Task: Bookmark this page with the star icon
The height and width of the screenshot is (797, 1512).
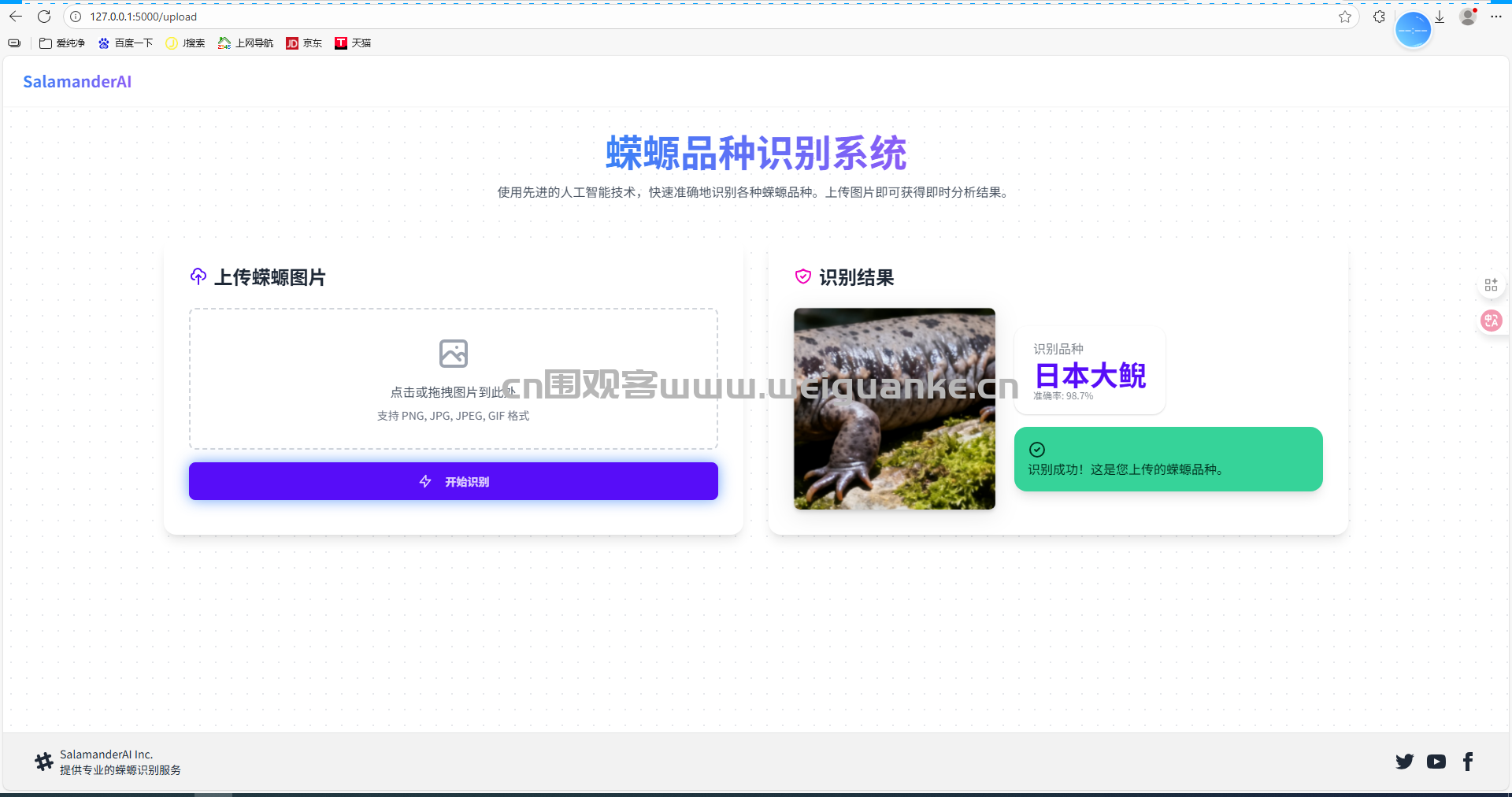Action: pyautogui.click(x=1345, y=17)
